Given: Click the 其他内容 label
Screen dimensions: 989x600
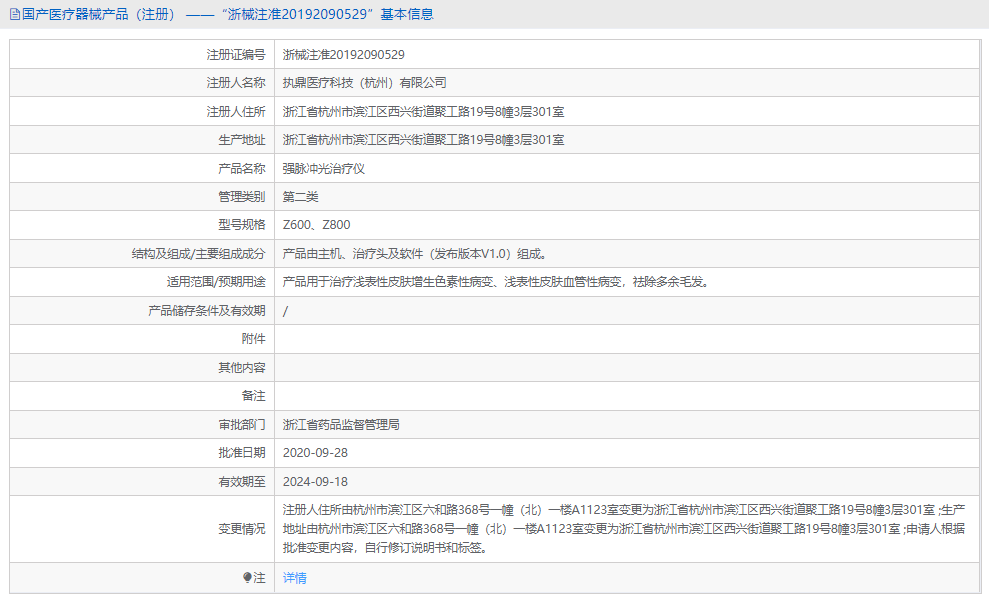Looking at the screenshot, I should click(242, 367).
